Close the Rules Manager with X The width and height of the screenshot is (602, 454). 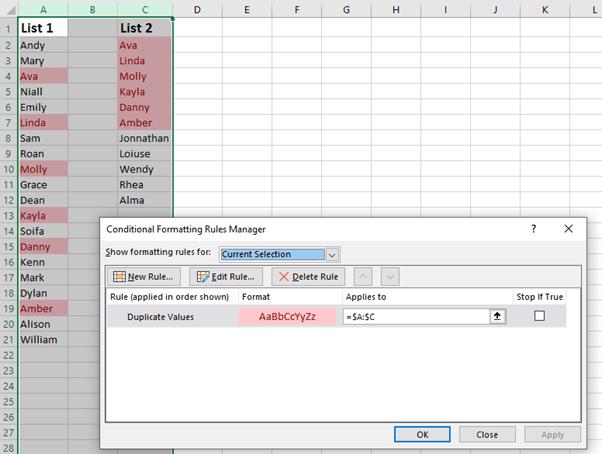(x=569, y=229)
